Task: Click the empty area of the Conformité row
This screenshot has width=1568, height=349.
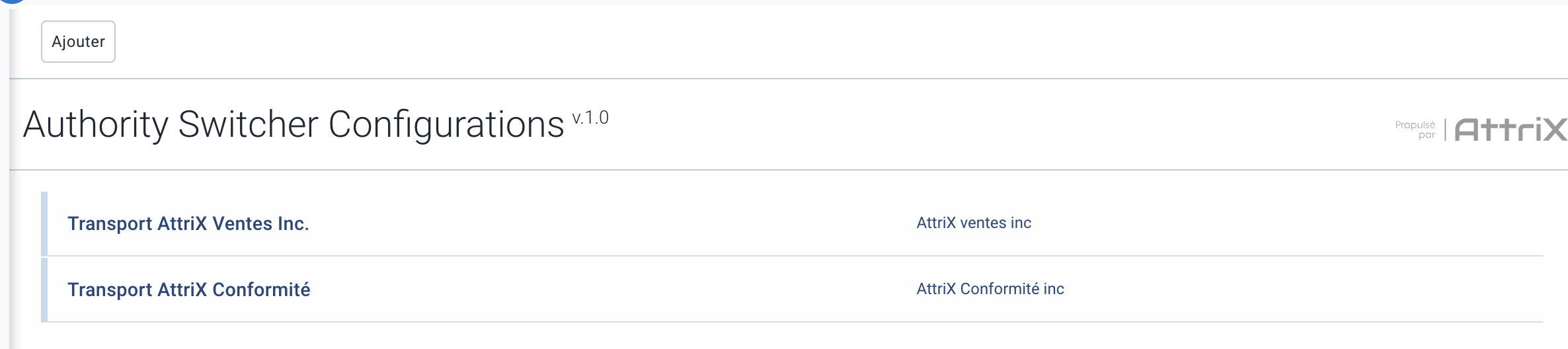Action: pyautogui.click(x=595, y=290)
